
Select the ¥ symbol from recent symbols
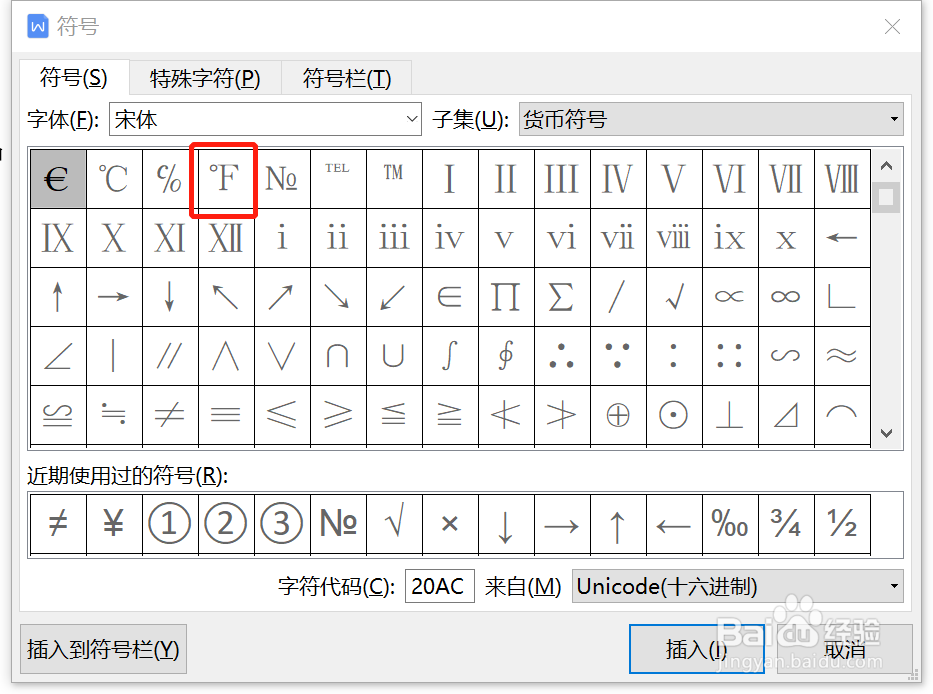[113, 523]
